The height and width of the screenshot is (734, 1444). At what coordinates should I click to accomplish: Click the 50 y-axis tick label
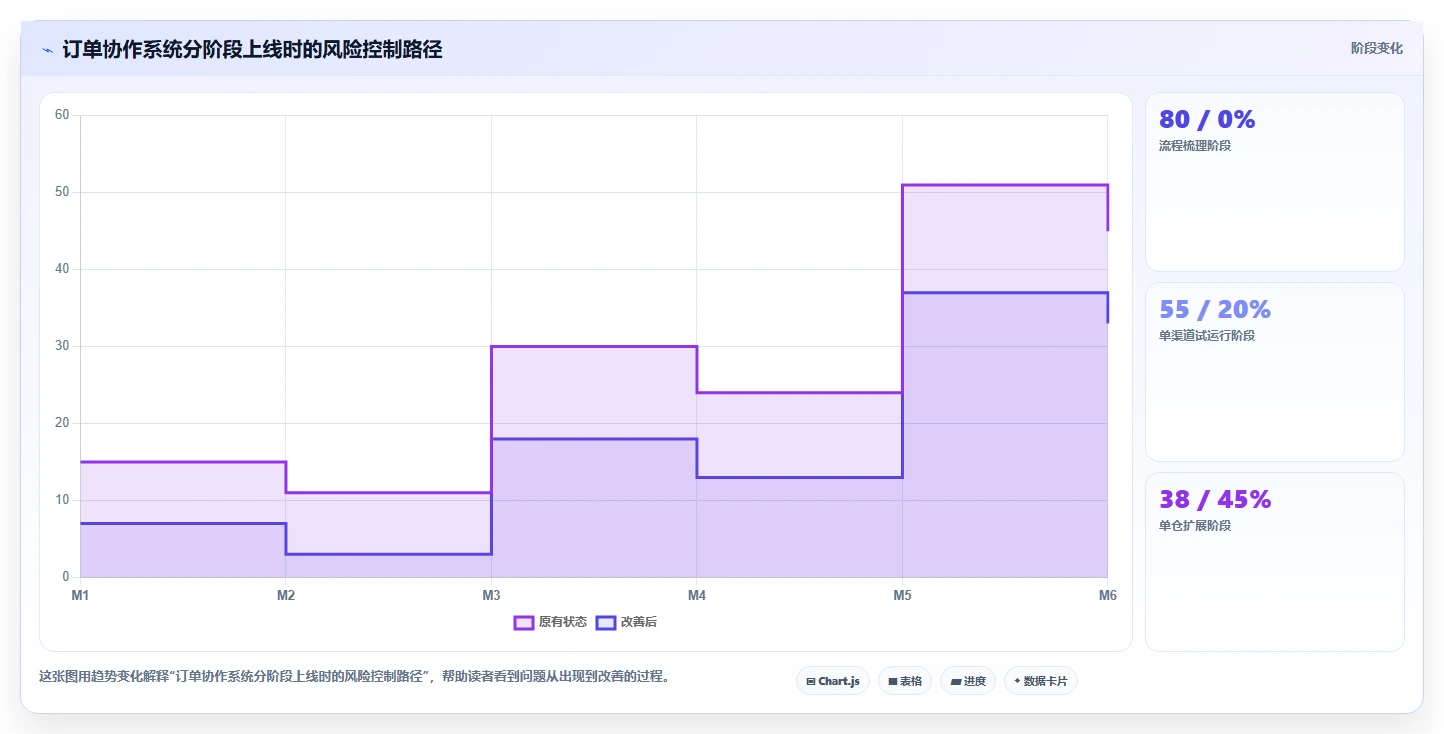[62, 192]
